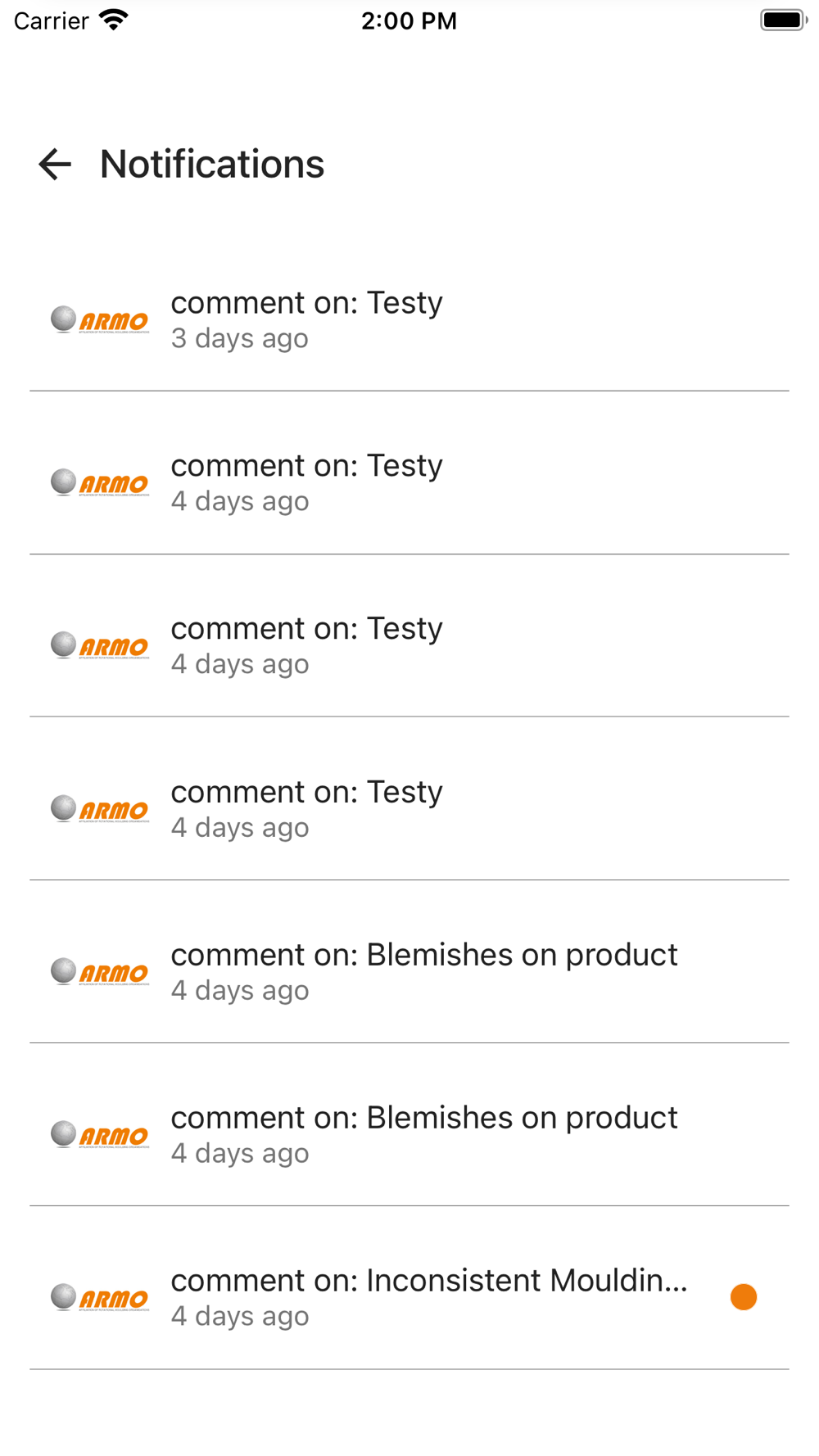
Task: Tap the Notifications page title
Action: (212, 165)
